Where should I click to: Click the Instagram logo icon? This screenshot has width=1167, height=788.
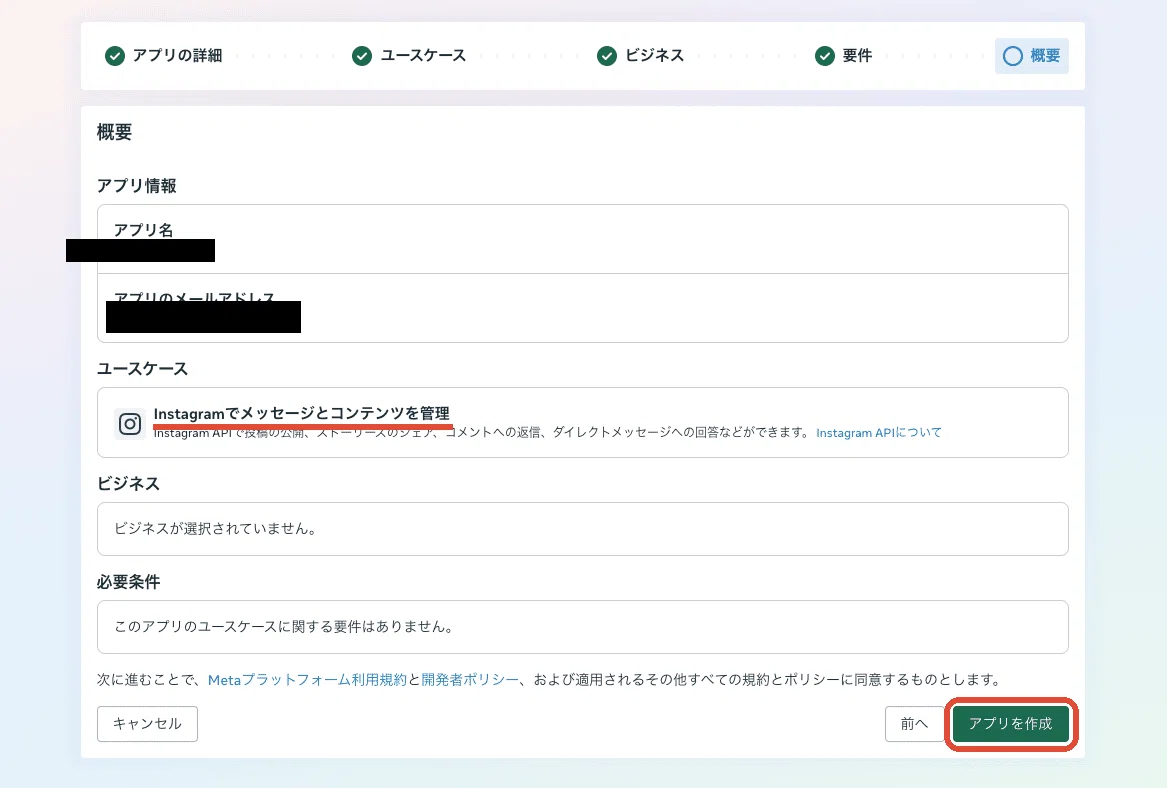[130, 423]
